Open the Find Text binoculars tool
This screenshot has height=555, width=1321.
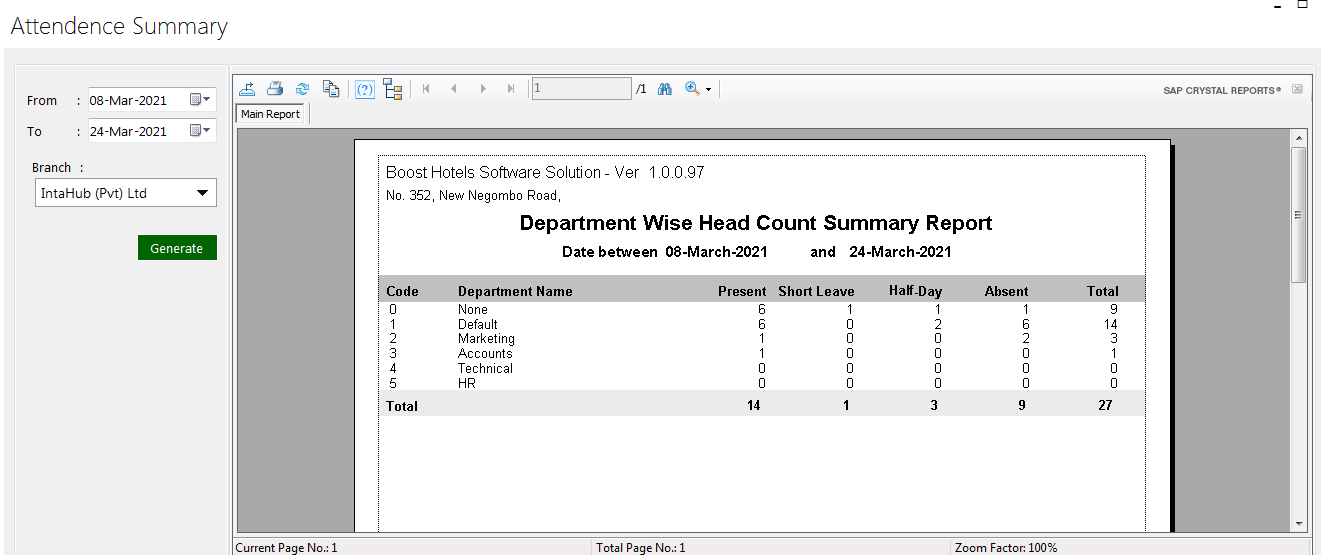pos(665,89)
